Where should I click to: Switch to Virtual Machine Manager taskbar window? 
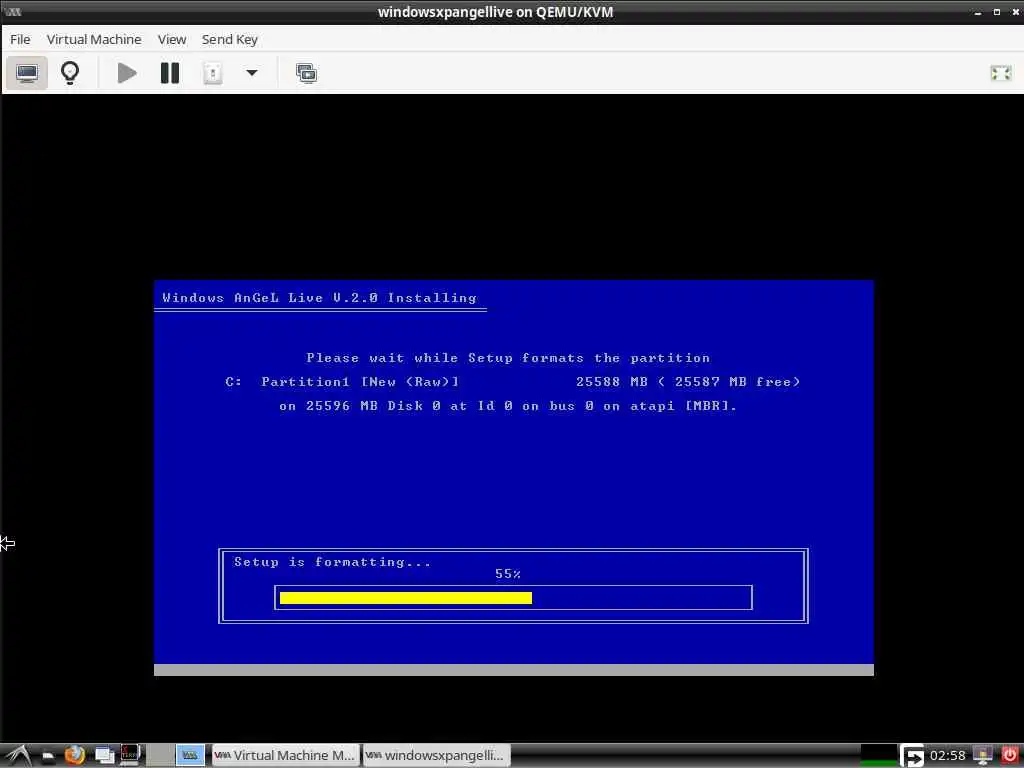285,756
